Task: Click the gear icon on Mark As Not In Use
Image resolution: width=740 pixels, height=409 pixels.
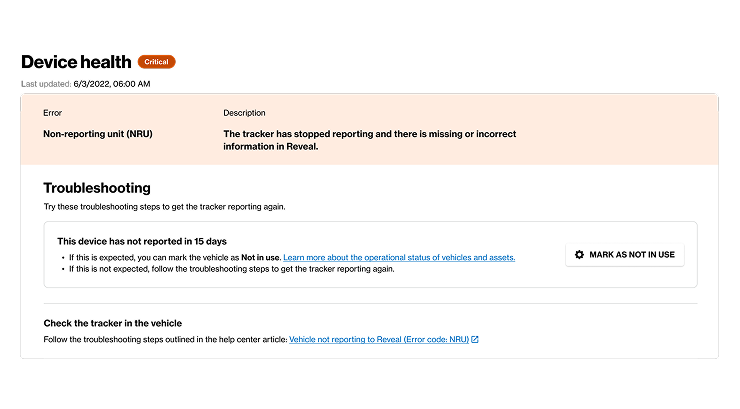Action: tap(579, 255)
